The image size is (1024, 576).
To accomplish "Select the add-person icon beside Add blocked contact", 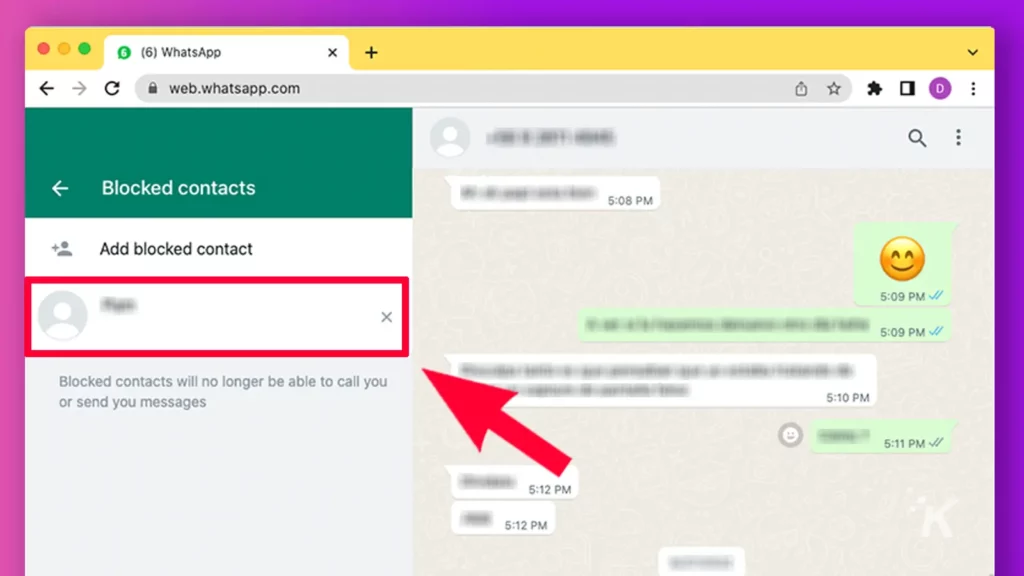I will tap(62, 249).
